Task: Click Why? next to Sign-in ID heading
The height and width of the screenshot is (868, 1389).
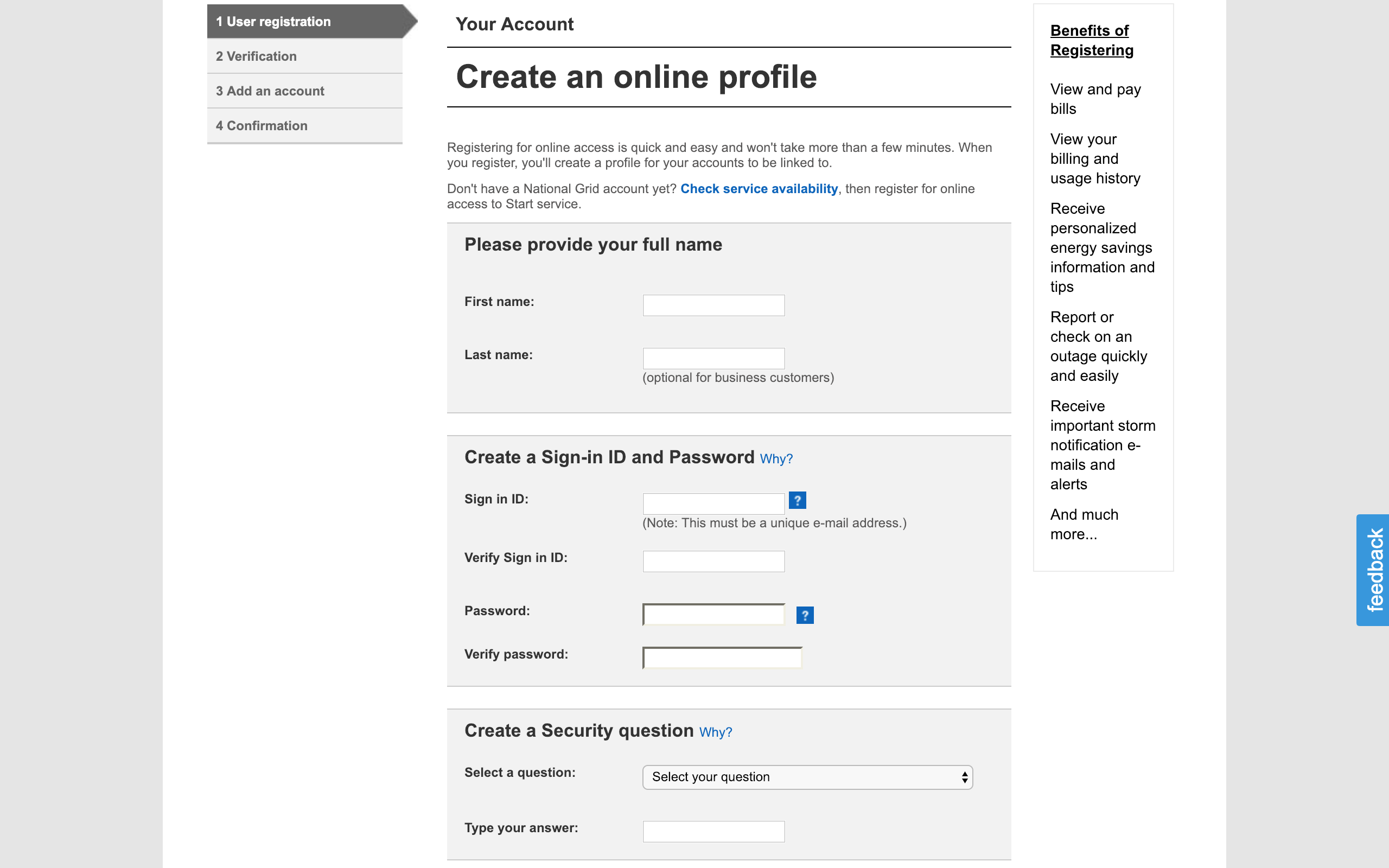Action: pyautogui.click(x=776, y=459)
